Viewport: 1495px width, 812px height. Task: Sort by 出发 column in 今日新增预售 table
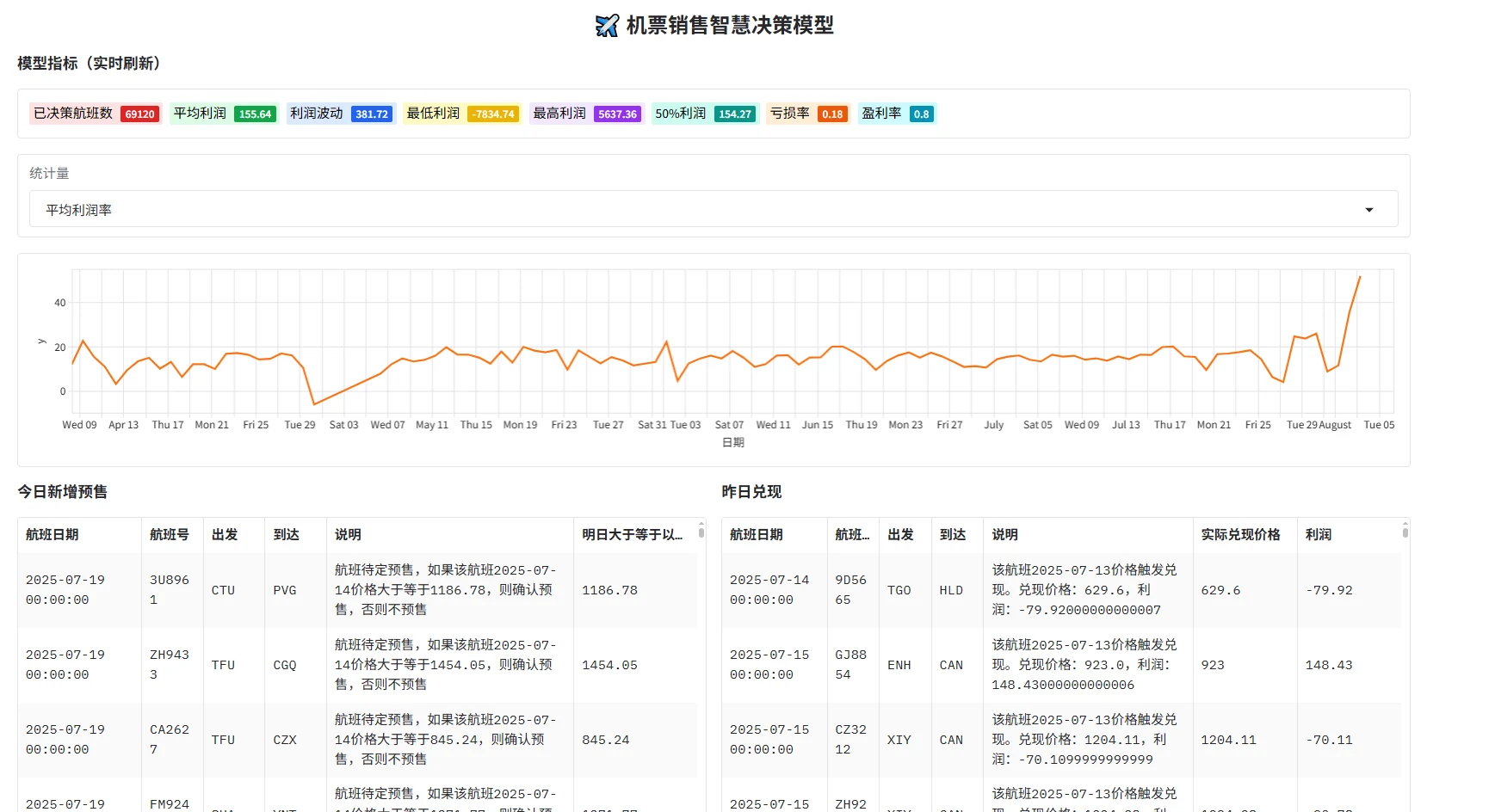[x=234, y=534]
